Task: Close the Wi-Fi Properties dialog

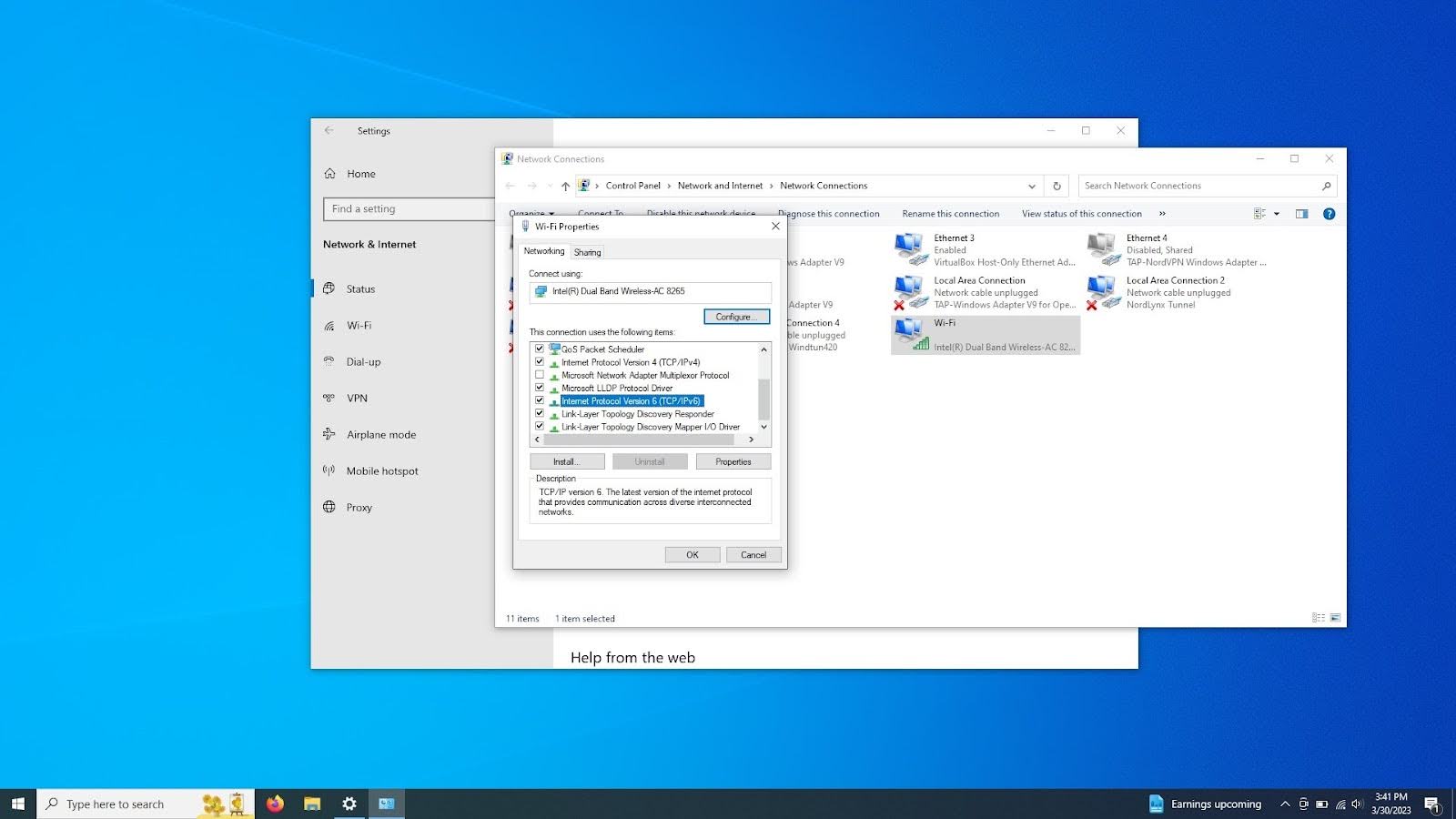Action: 775,226
